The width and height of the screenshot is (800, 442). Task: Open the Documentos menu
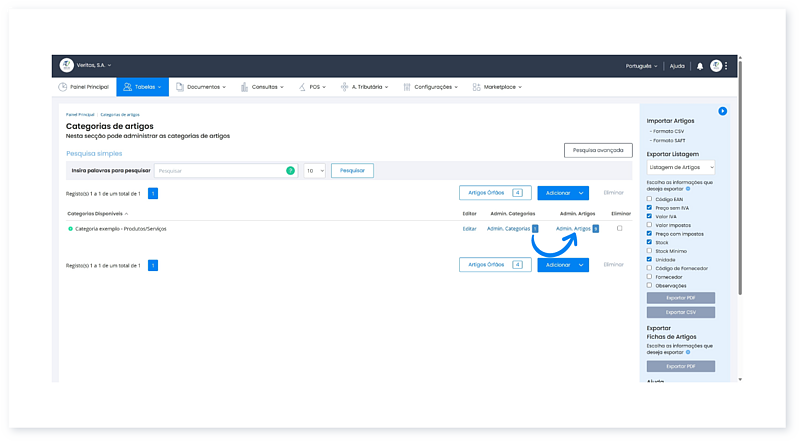pos(201,87)
